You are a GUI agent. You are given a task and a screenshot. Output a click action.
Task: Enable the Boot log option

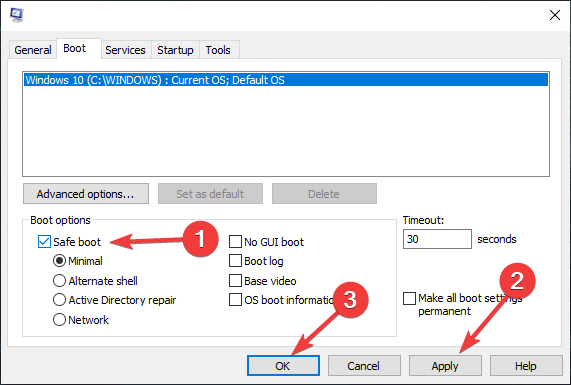pos(235,261)
